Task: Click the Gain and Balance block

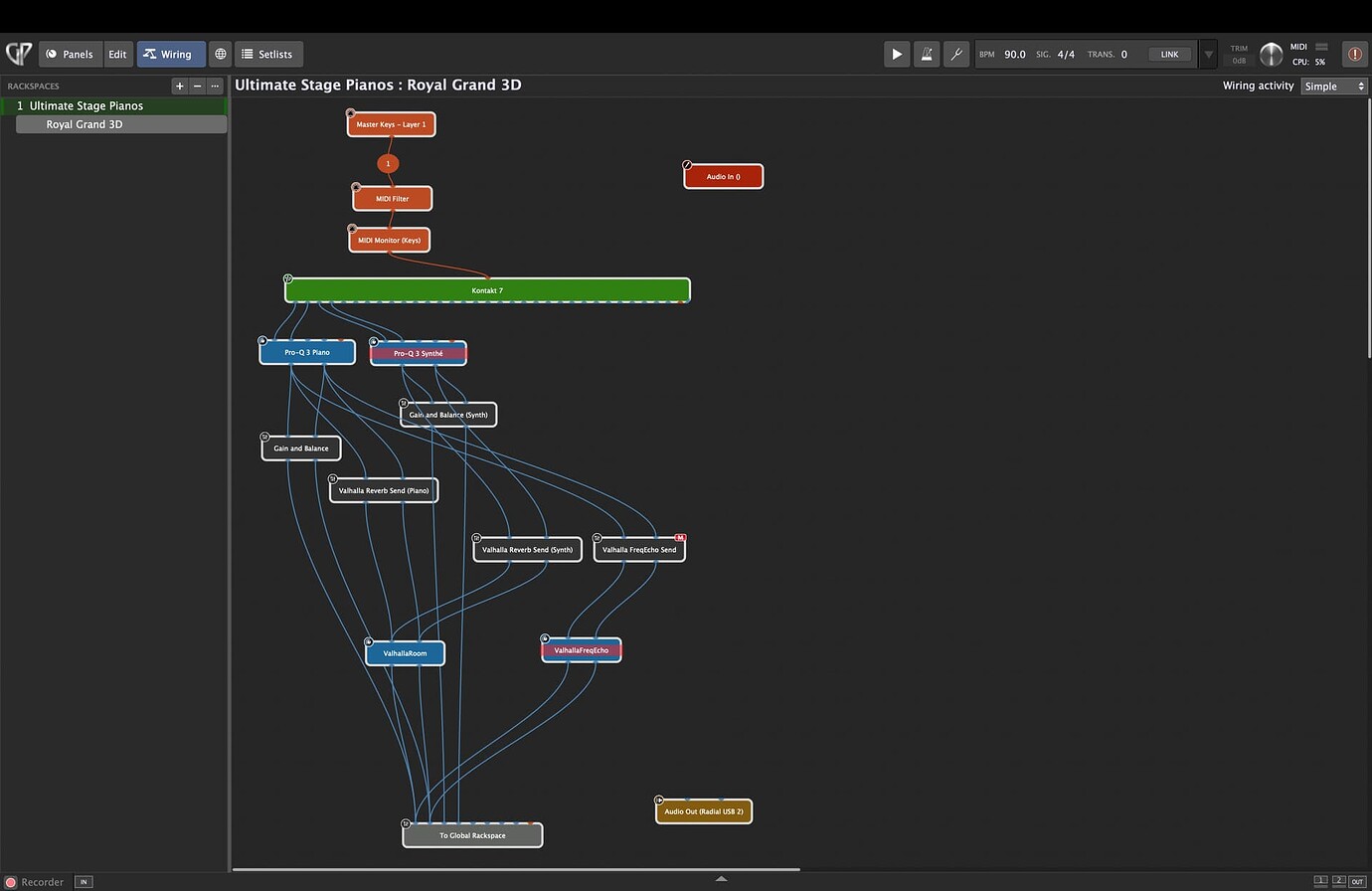Action: point(301,448)
